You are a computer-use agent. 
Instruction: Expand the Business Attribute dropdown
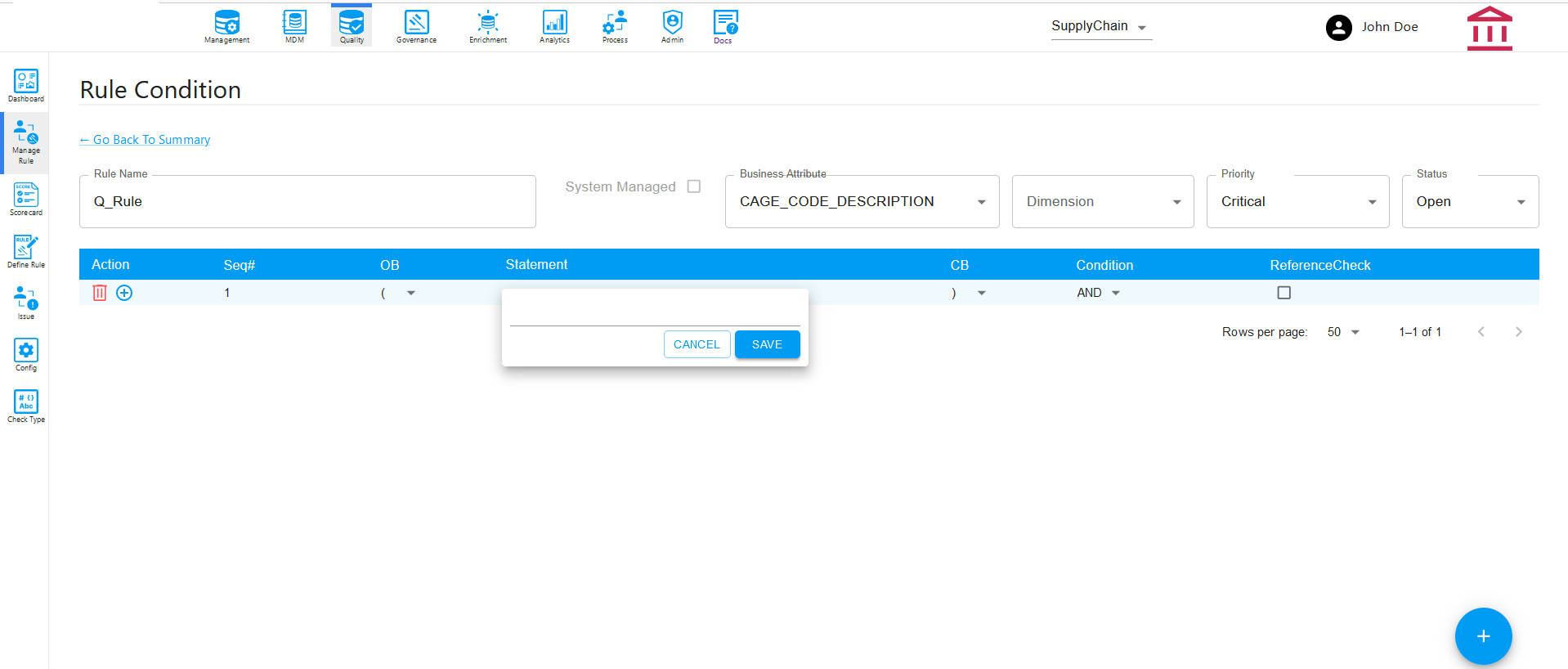(x=862, y=201)
